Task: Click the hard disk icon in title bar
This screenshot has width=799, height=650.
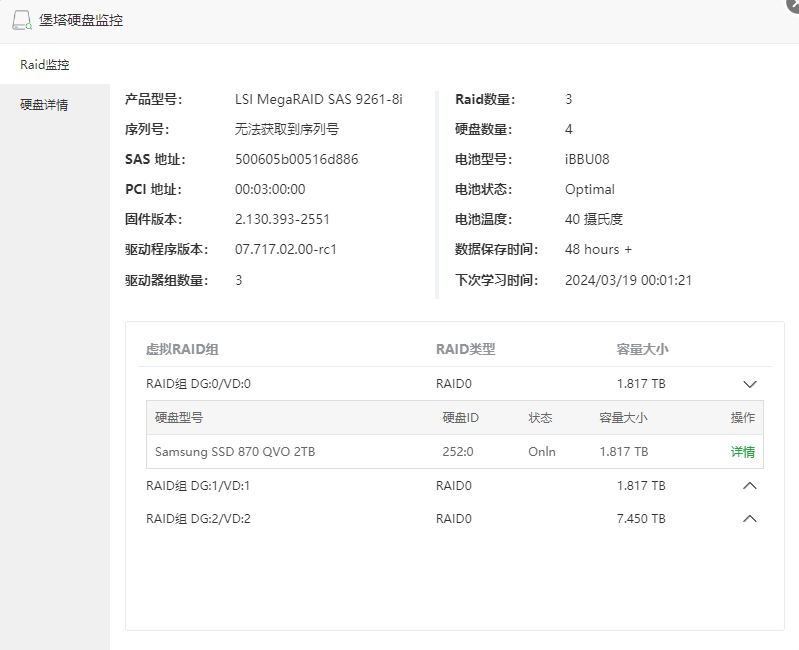Action: pyautogui.click(x=22, y=20)
